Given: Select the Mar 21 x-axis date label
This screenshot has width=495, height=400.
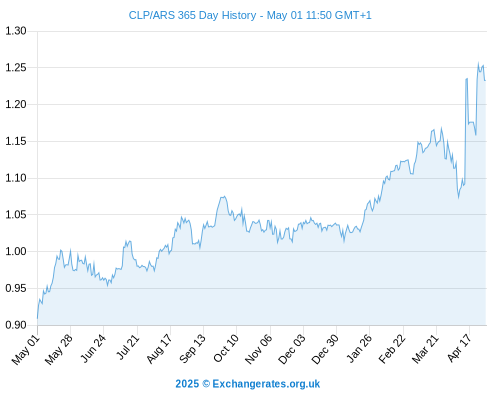Looking at the screenshot, I should click(x=425, y=349).
